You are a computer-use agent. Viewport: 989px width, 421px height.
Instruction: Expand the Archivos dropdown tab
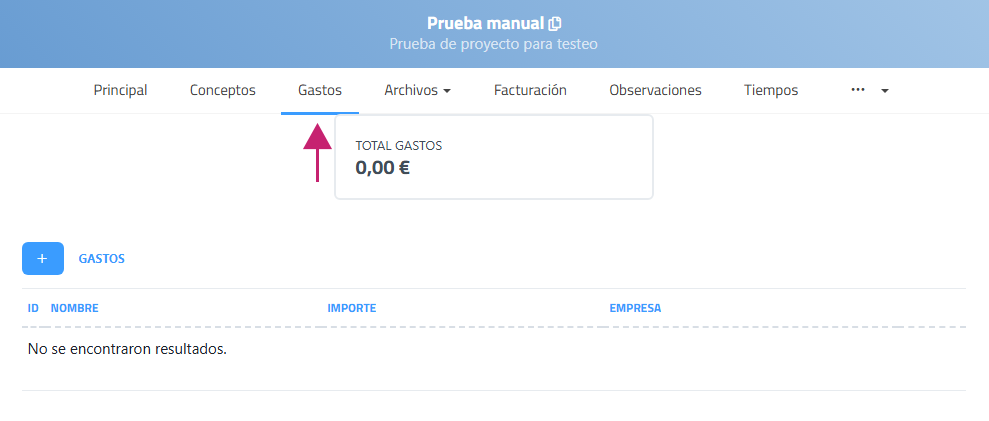(x=417, y=90)
